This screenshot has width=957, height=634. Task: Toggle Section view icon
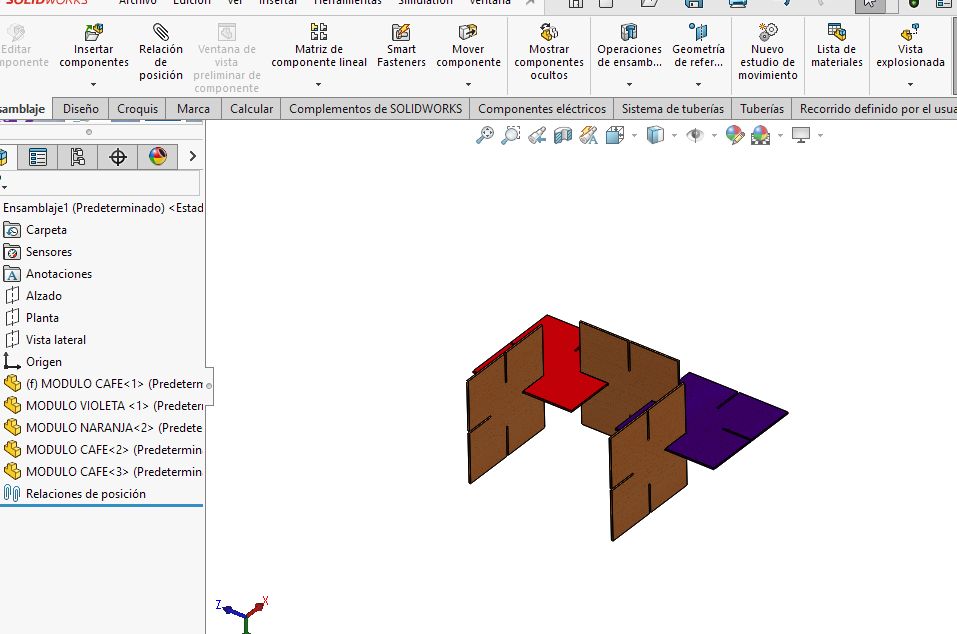(x=563, y=135)
